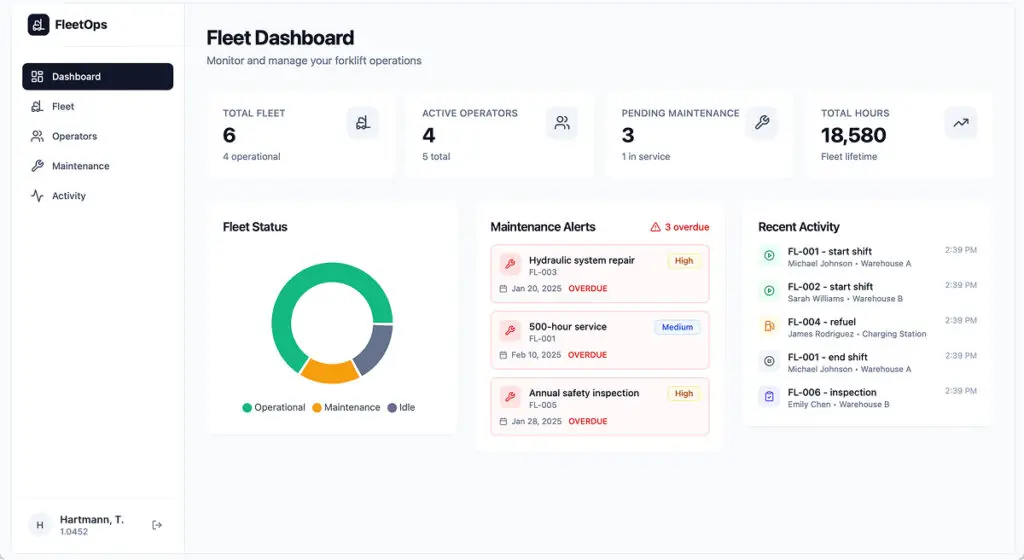Open the Maintenance sidebar section
This screenshot has height=560, width=1024.
(80, 166)
